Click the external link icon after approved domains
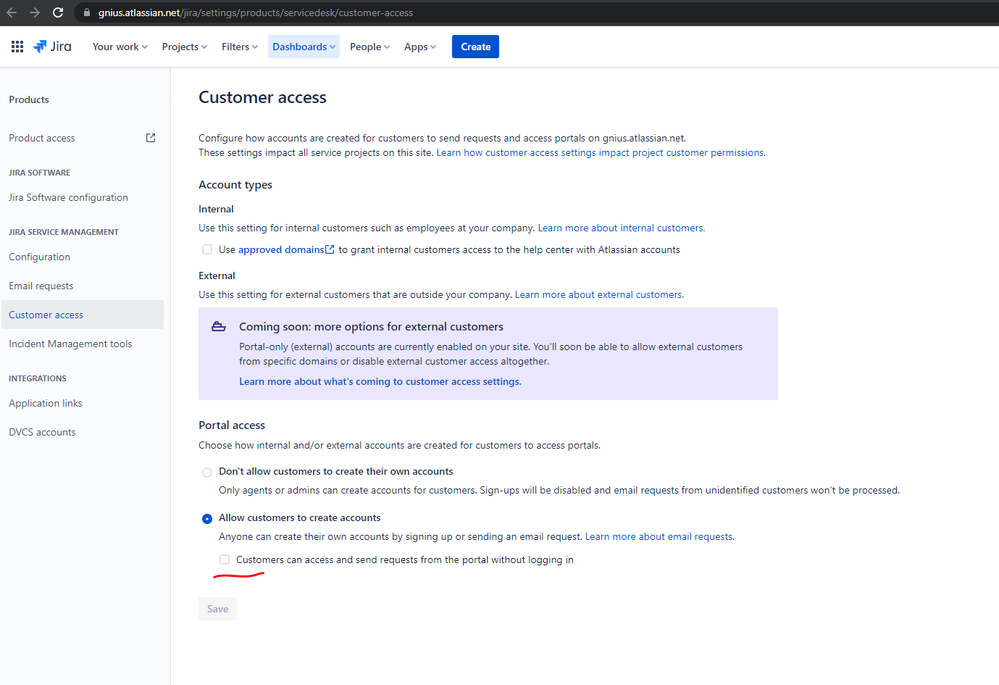The height and width of the screenshot is (685, 999). pos(329,250)
